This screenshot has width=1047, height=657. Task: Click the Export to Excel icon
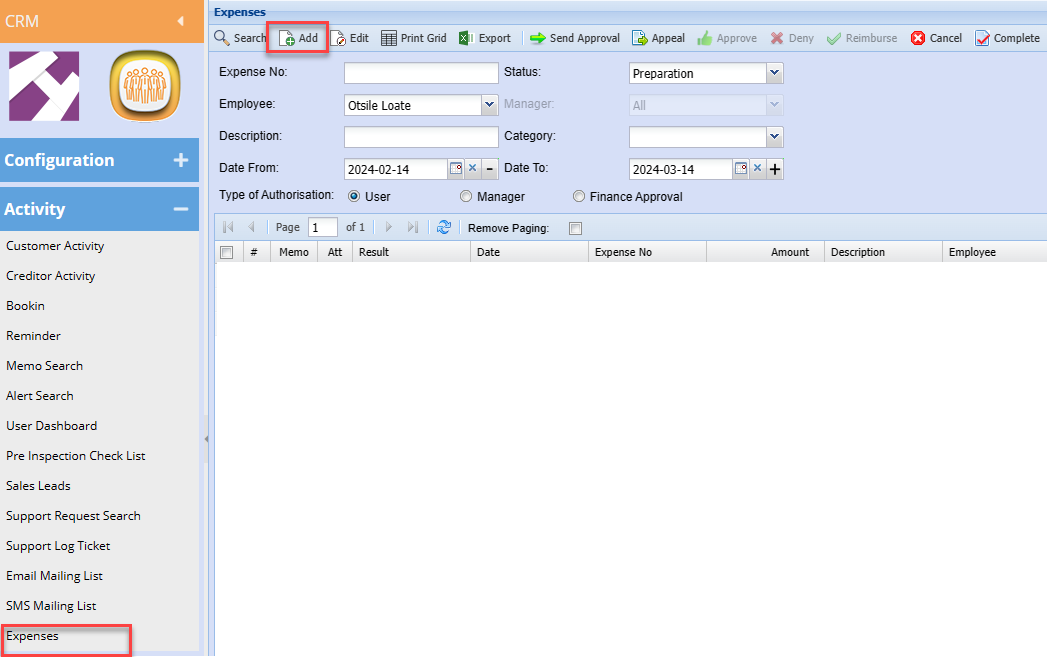coord(466,38)
